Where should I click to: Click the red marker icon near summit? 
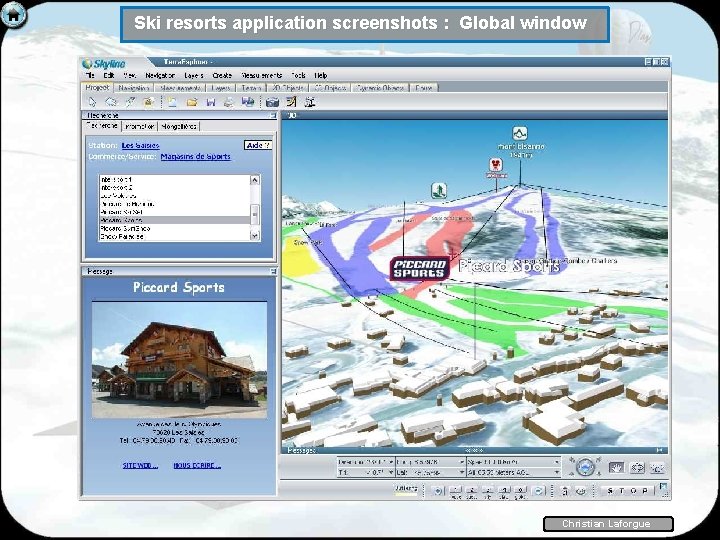click(495, 166)
